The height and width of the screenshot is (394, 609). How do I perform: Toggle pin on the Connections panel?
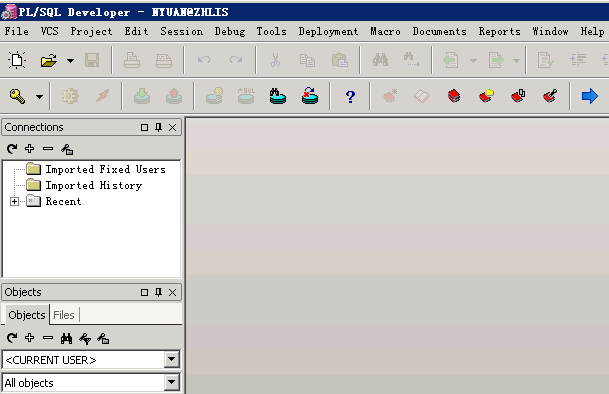(x=158, y=127)
